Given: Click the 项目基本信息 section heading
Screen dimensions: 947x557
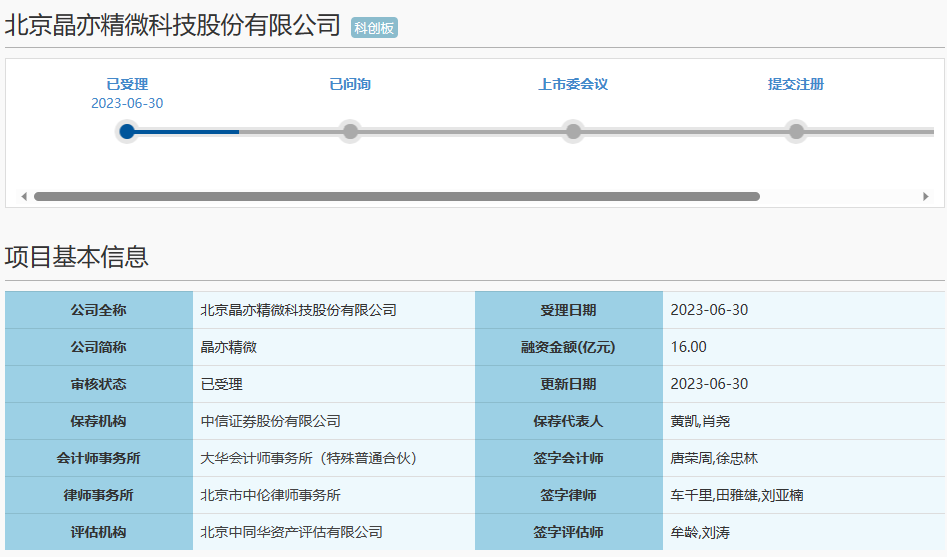Looking at the screenshot, I should tap(77, 257).
